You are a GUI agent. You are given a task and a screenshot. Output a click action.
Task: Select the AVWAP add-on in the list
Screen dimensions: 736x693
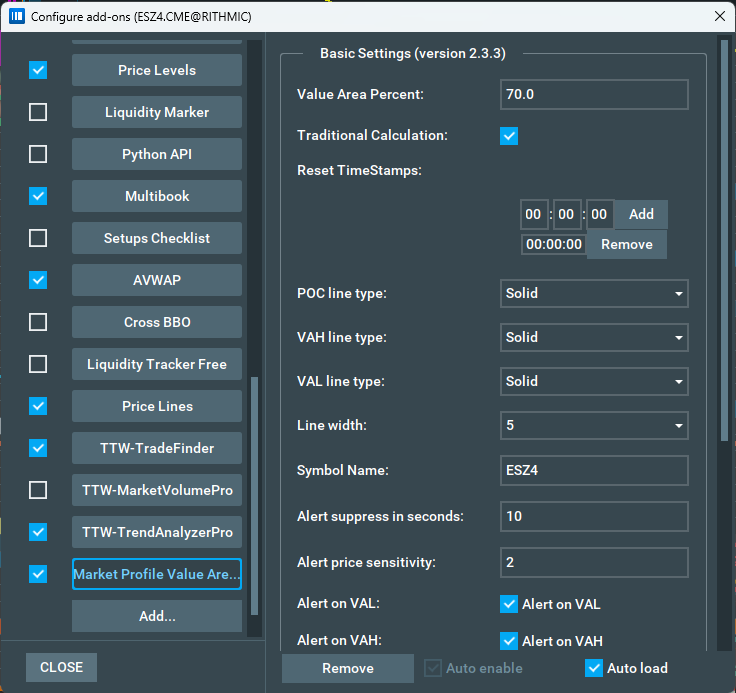[x=157, y=280]
